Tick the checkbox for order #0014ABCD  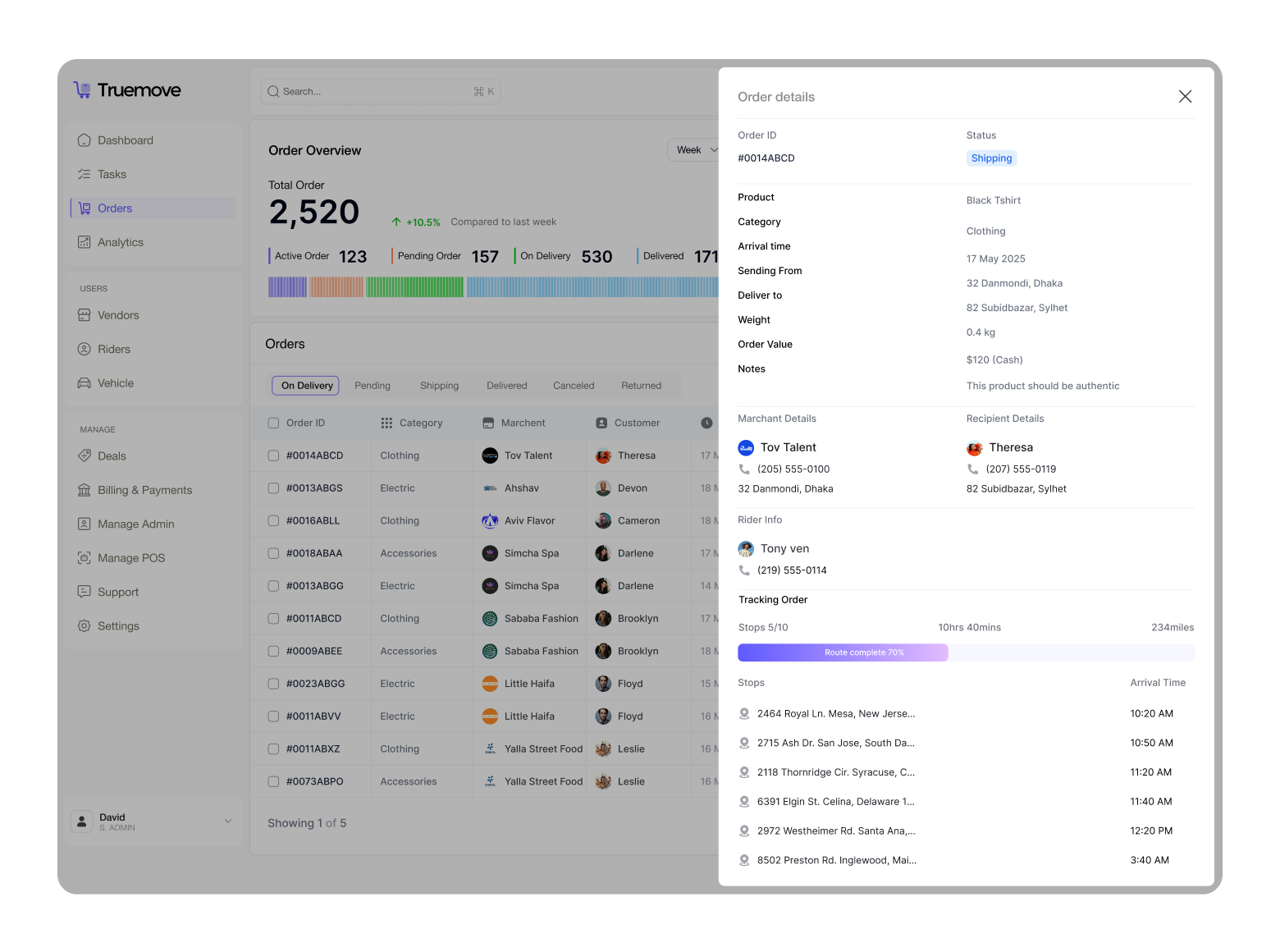coord(273,455)
